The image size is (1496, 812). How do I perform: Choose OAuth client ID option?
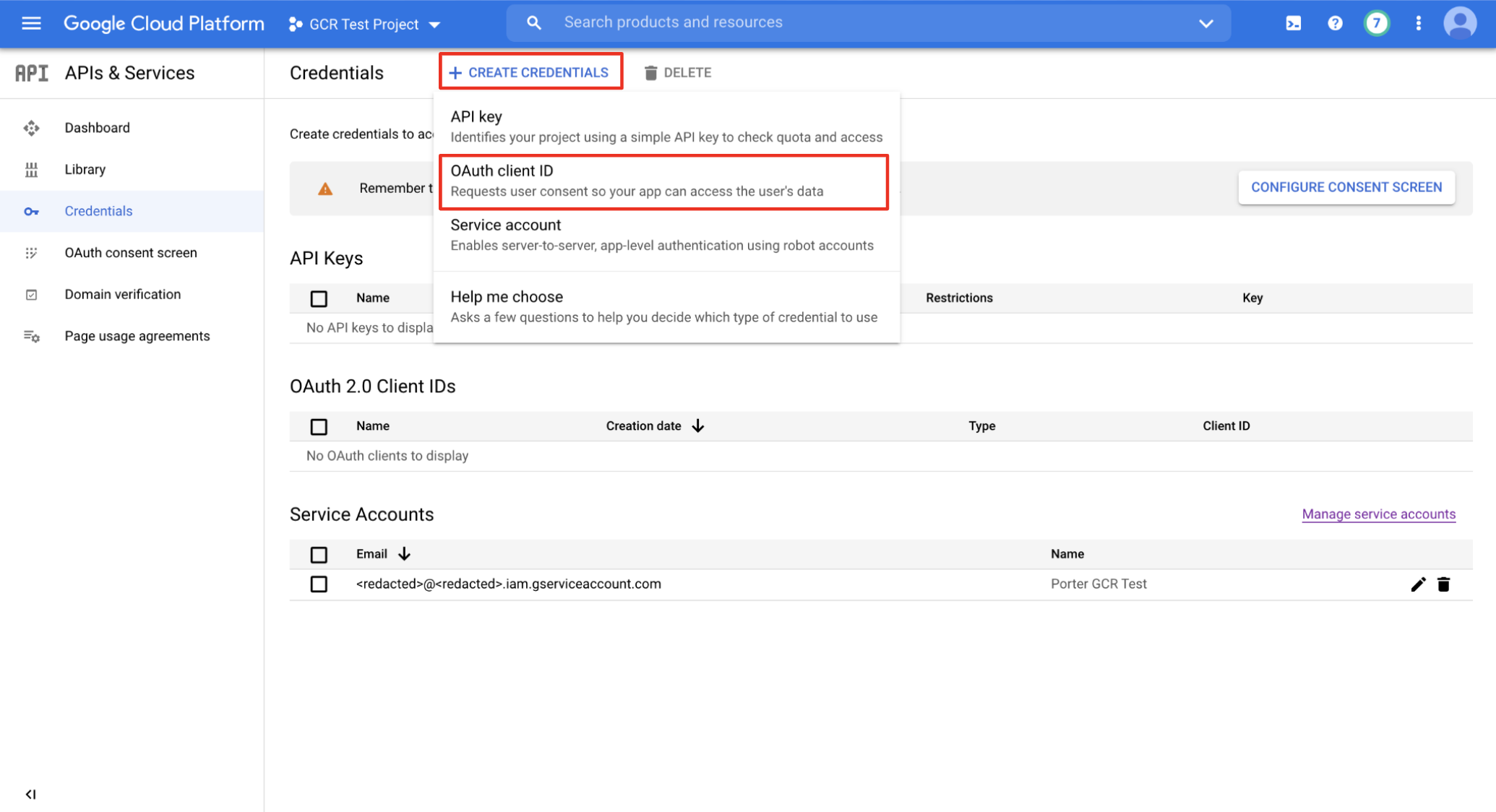click(663, 181)
